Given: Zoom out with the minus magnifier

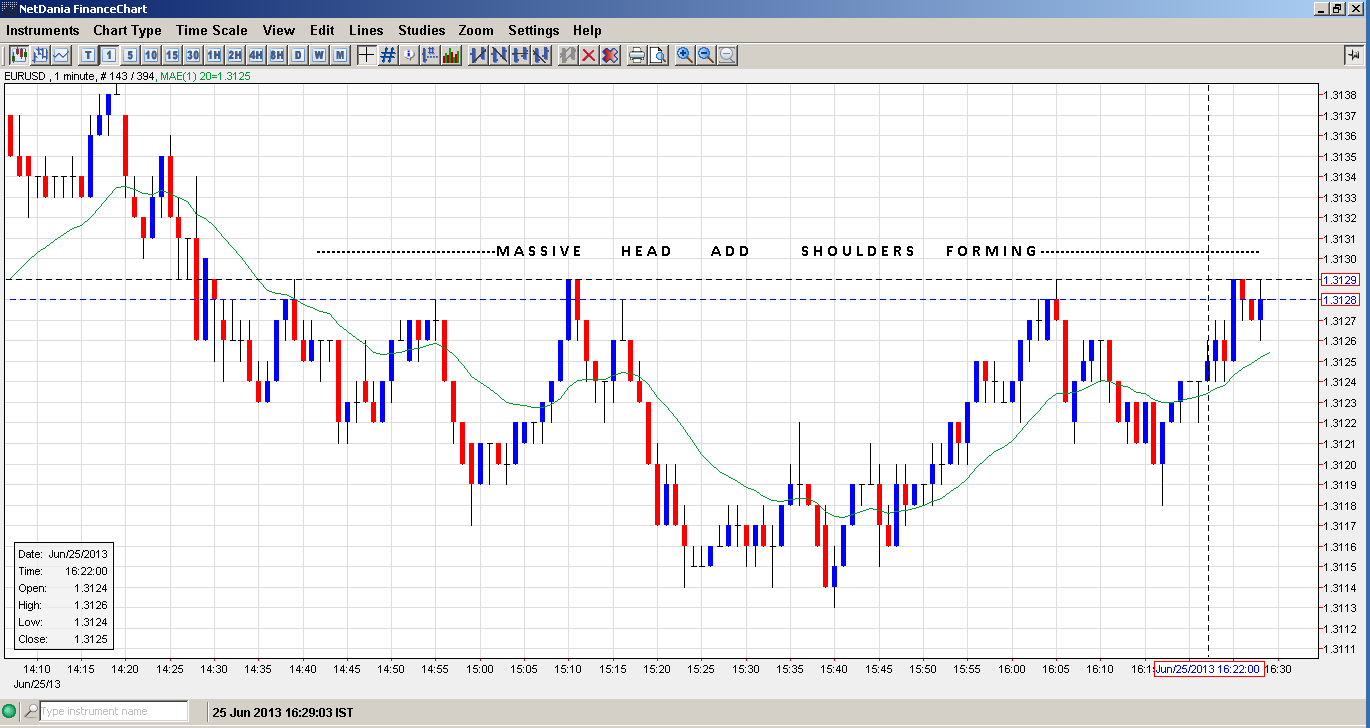Looking at the screenshot, I should coord(706,55).
